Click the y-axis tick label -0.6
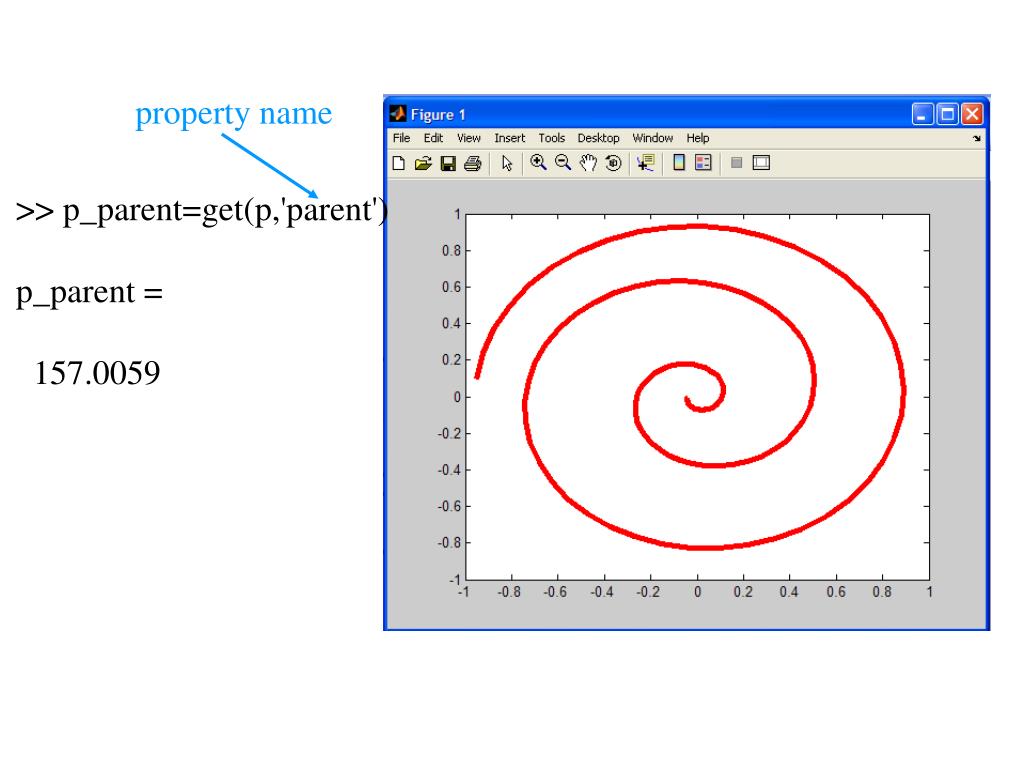The image size is (1024, 768). coord(449,506)
